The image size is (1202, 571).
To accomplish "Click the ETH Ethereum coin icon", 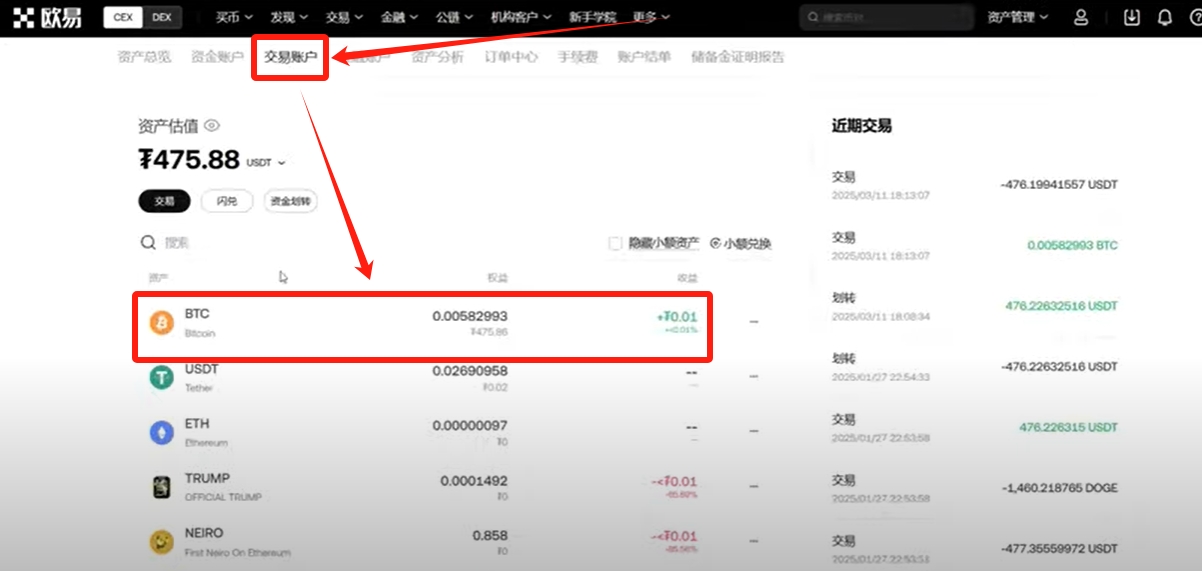I will 161,432.
